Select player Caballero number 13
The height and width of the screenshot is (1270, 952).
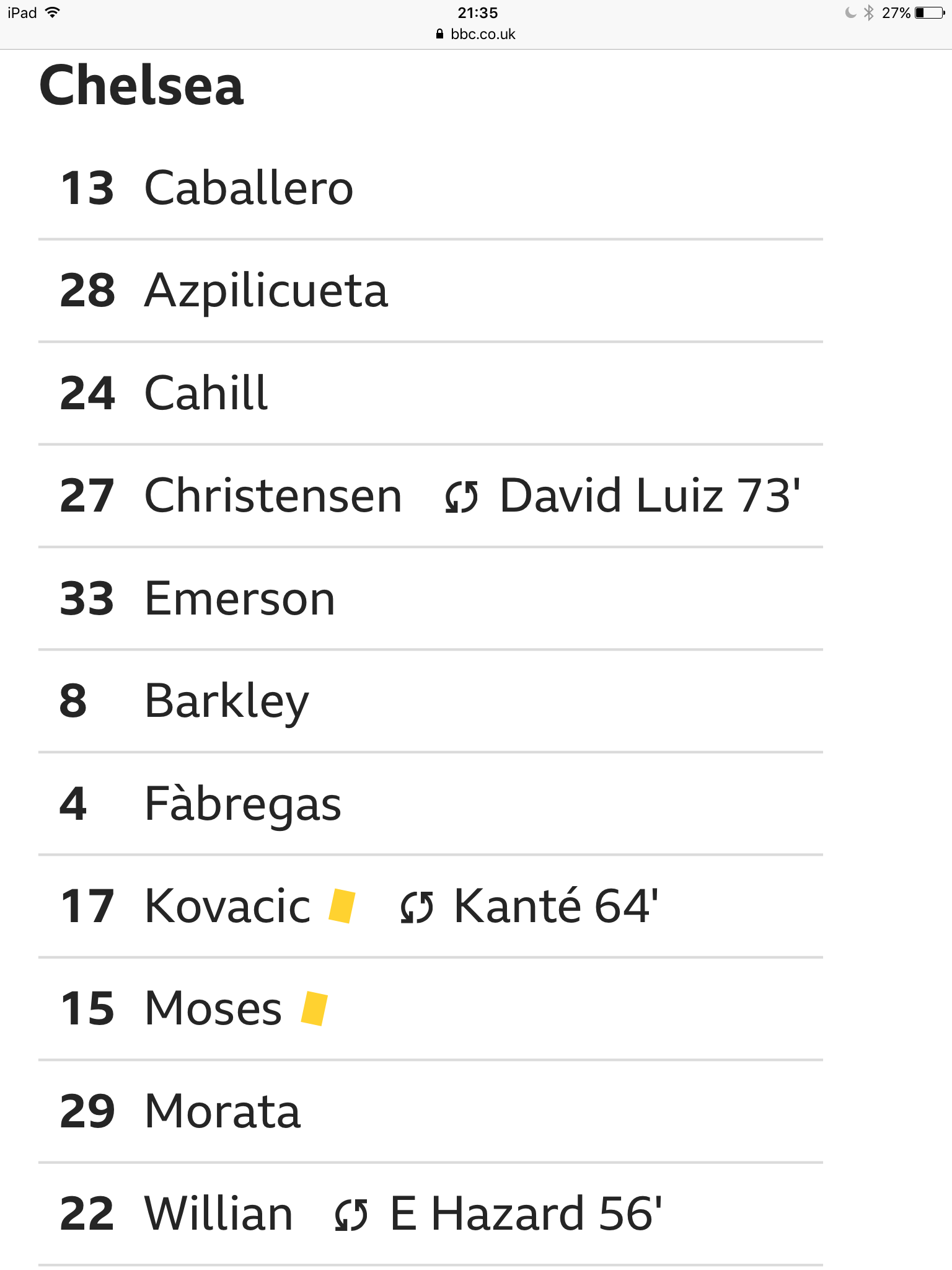pyautogui.click(x=431, y=188)
